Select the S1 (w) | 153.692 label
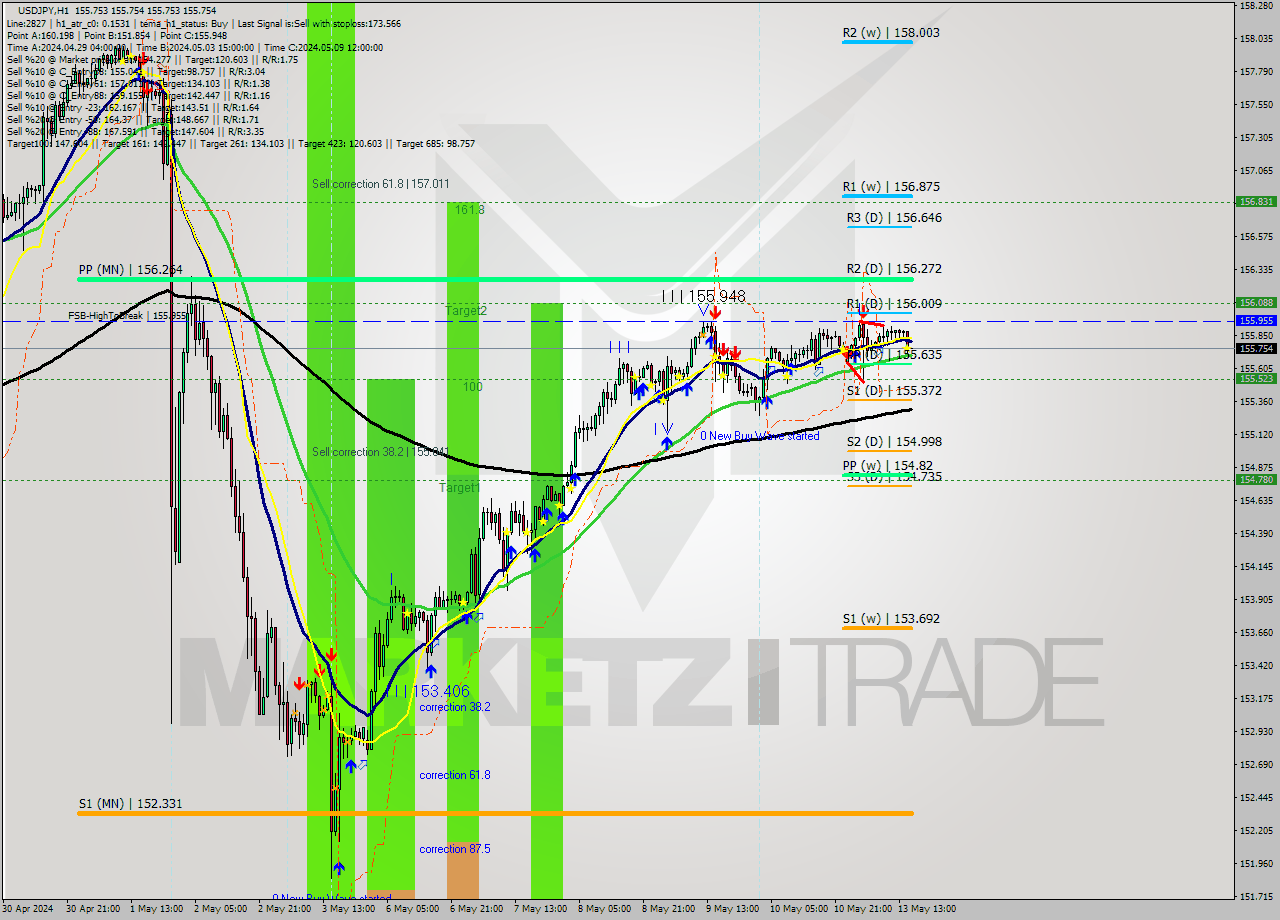The image size is (1280, 920). tap(890, 619)
